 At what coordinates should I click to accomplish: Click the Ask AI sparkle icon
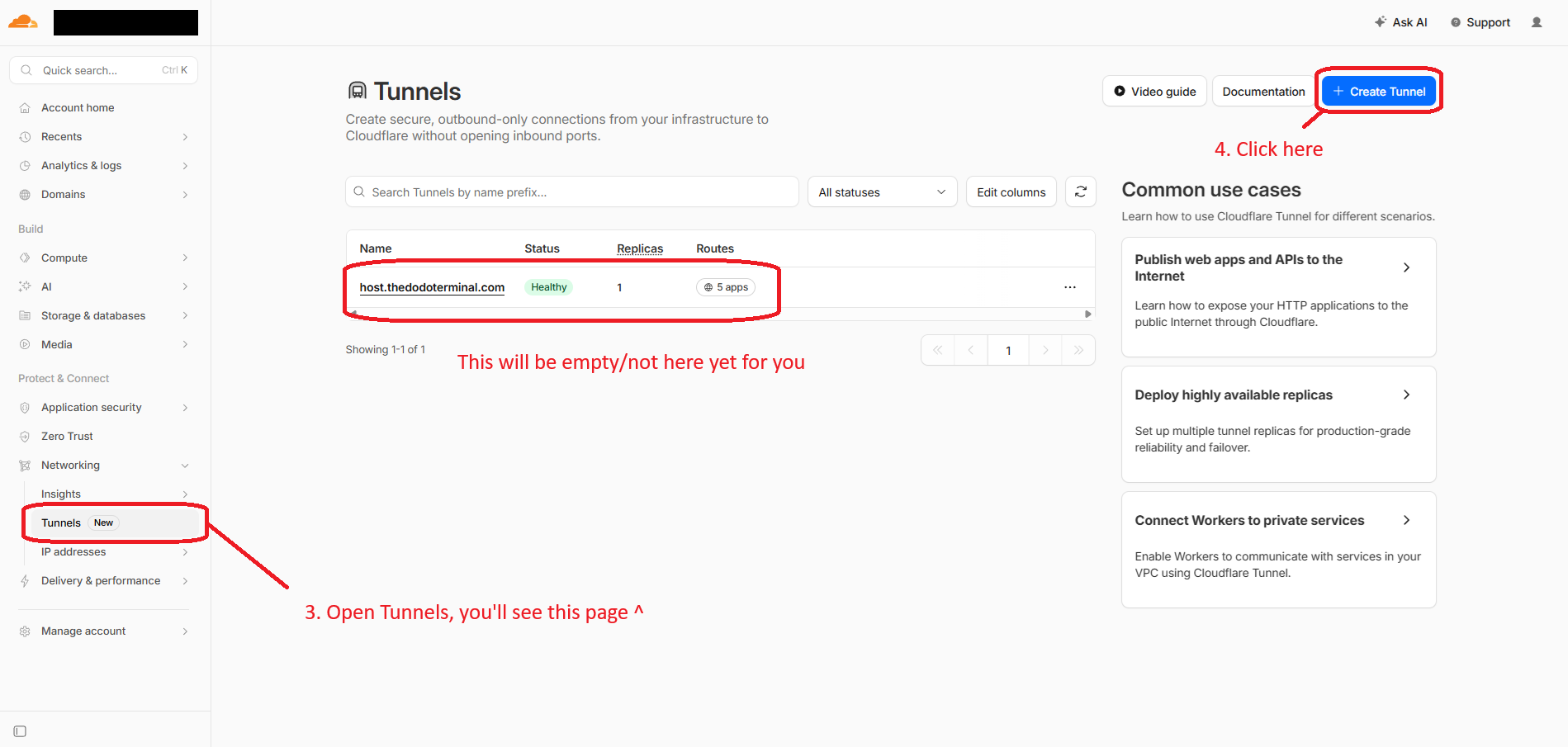pos(1380,22)
